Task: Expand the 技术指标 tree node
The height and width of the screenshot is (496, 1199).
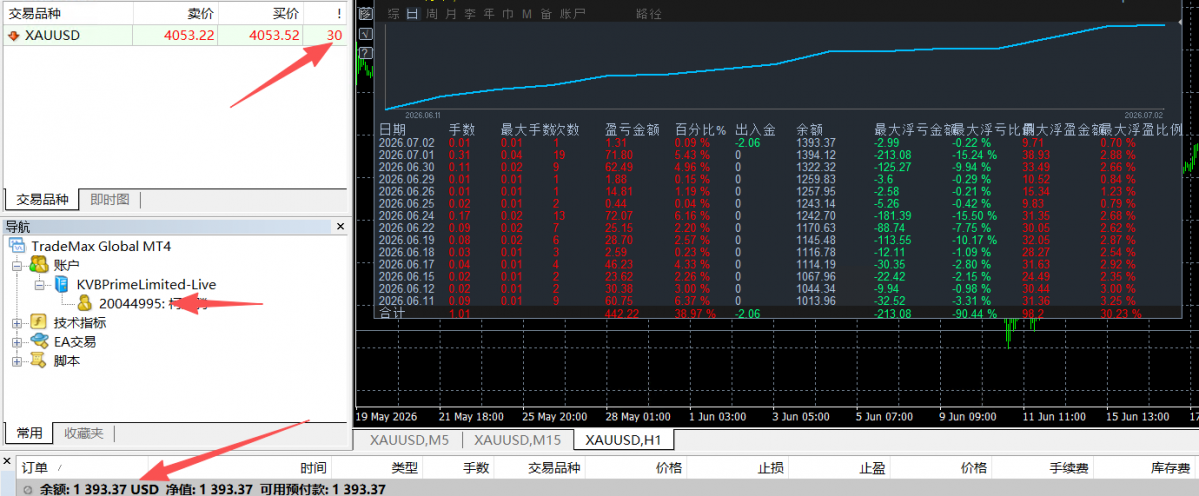Action: [17, 323]
